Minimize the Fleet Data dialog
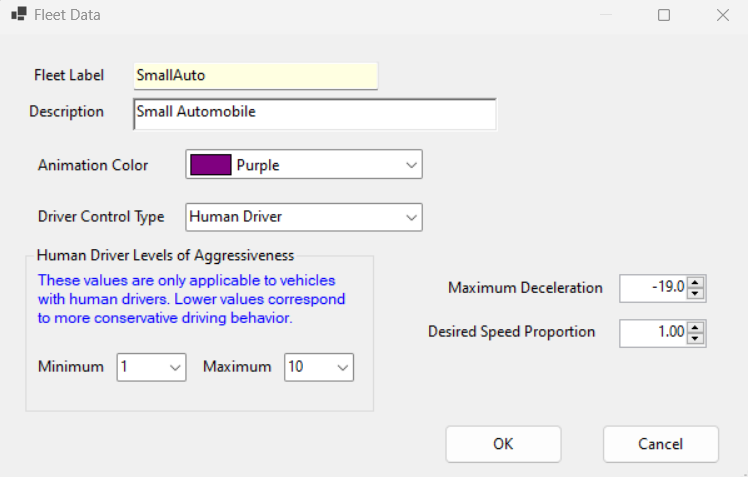Viewport: 748px width, 477px height. click(x=606, y=15)
